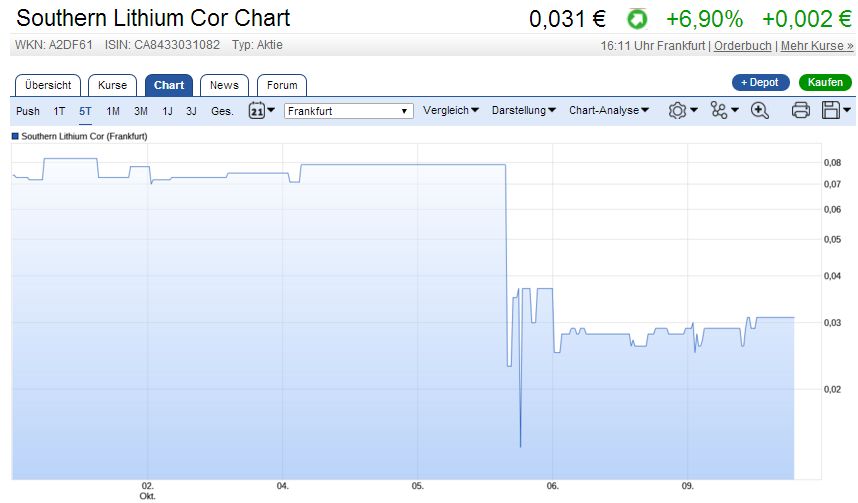Click green price-up arrow icon
The image size is (858, 503).
[637, 20]
